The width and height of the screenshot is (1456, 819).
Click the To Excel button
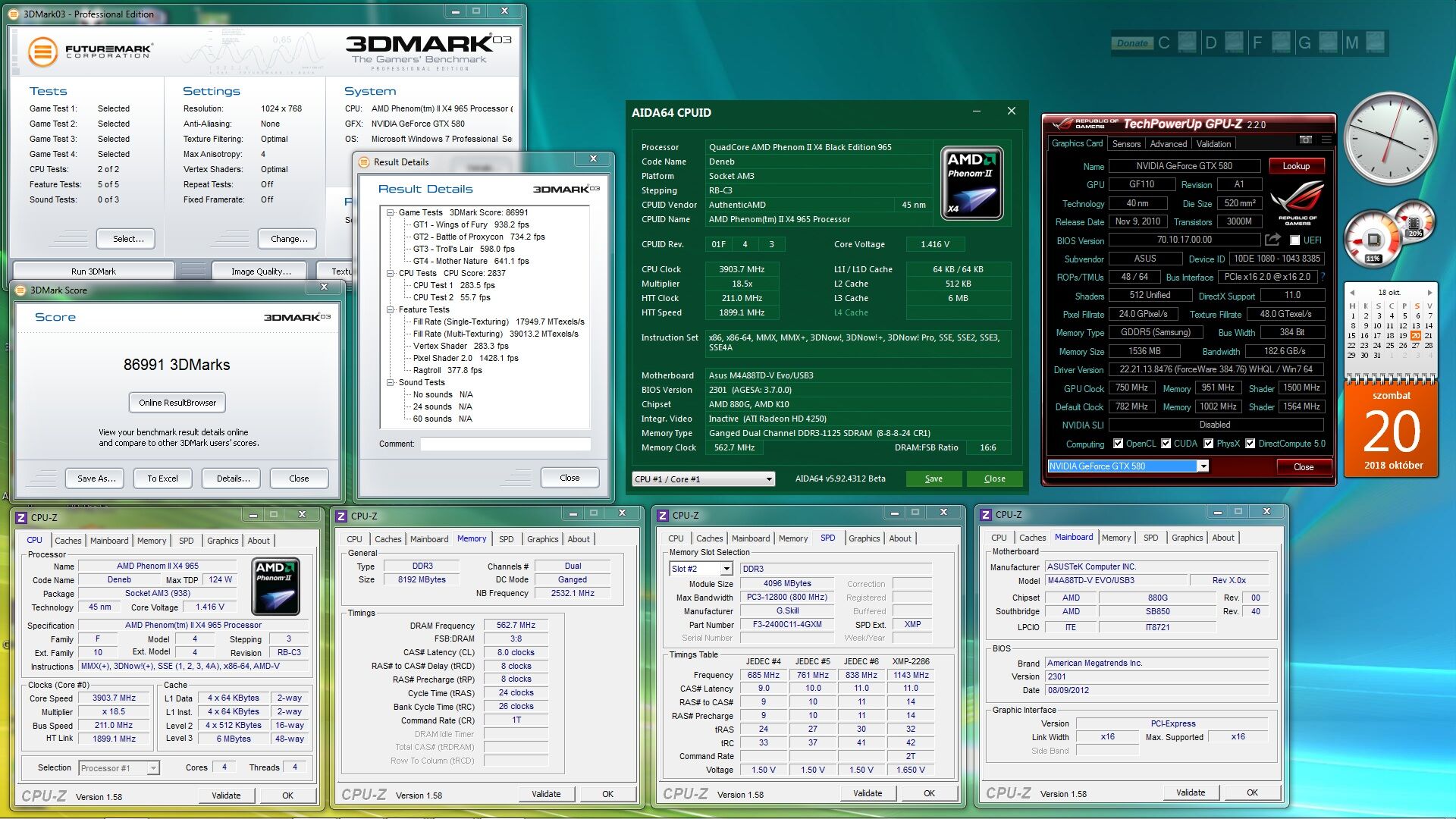[x=162, y=479]
